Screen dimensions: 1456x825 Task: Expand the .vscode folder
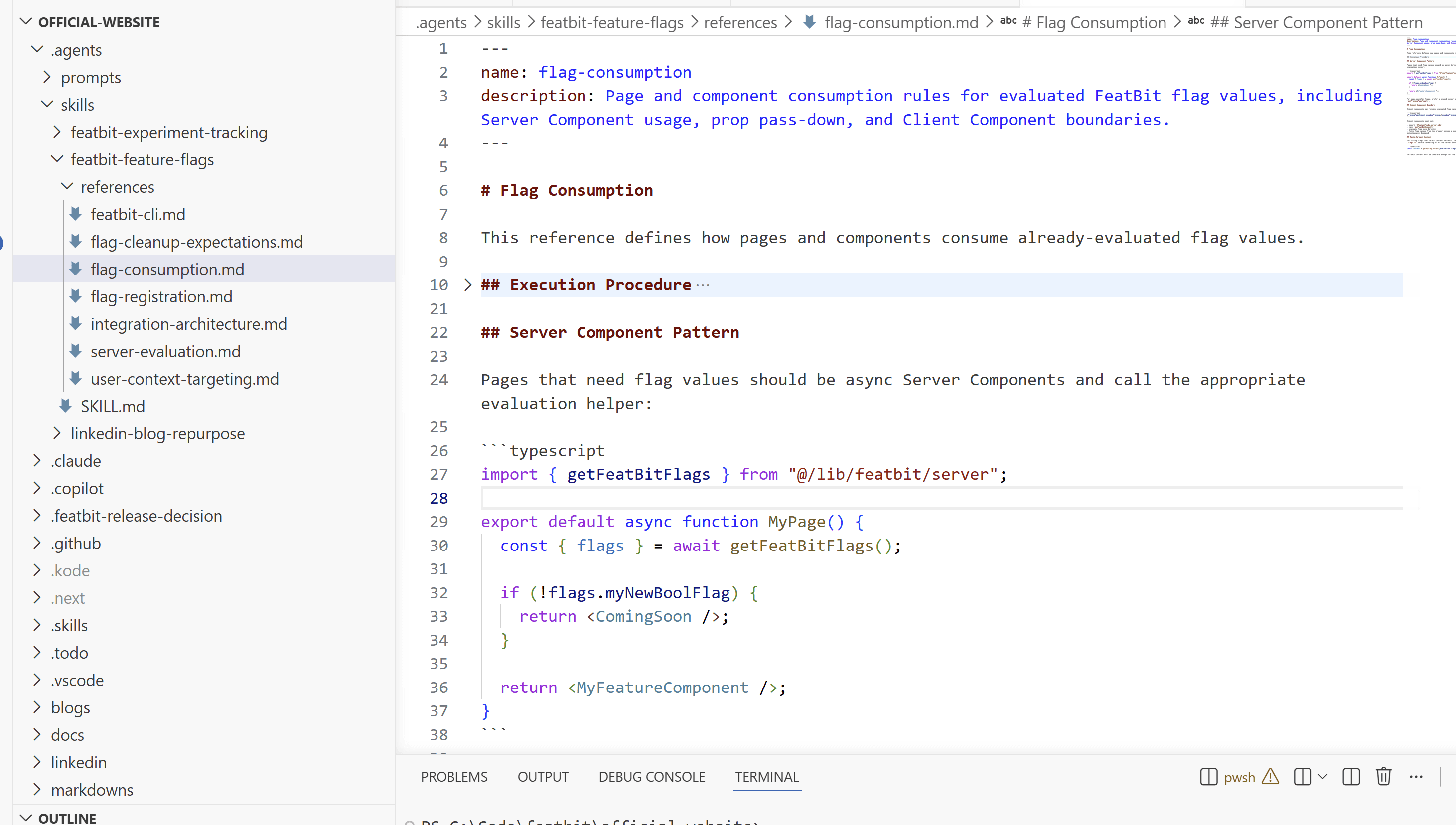pyautogui.click(x=37, y=680)
